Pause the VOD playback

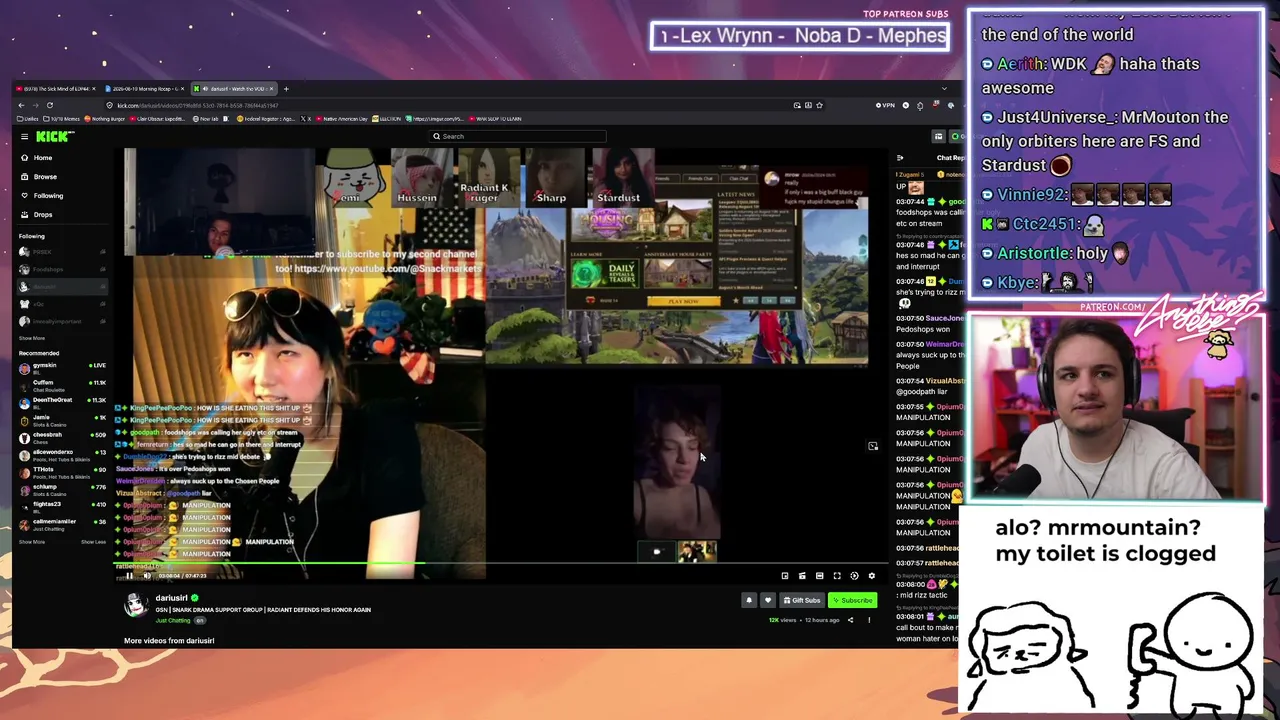pyautogui.click(x=129, y=576)
